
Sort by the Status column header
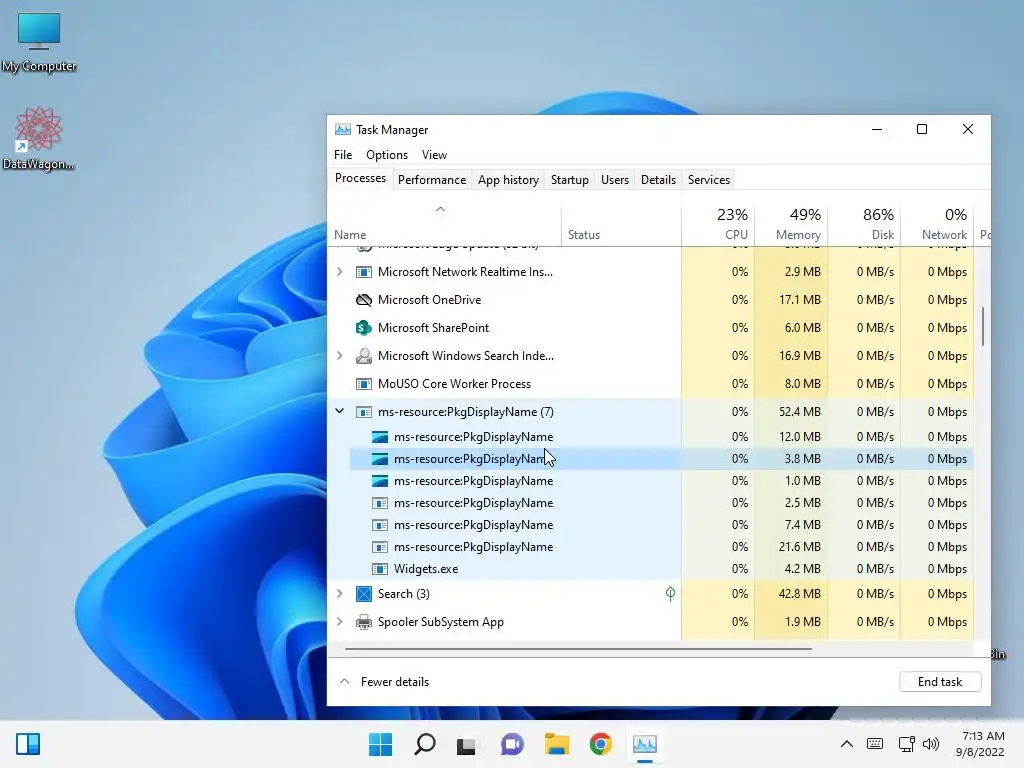pos(620,225)
